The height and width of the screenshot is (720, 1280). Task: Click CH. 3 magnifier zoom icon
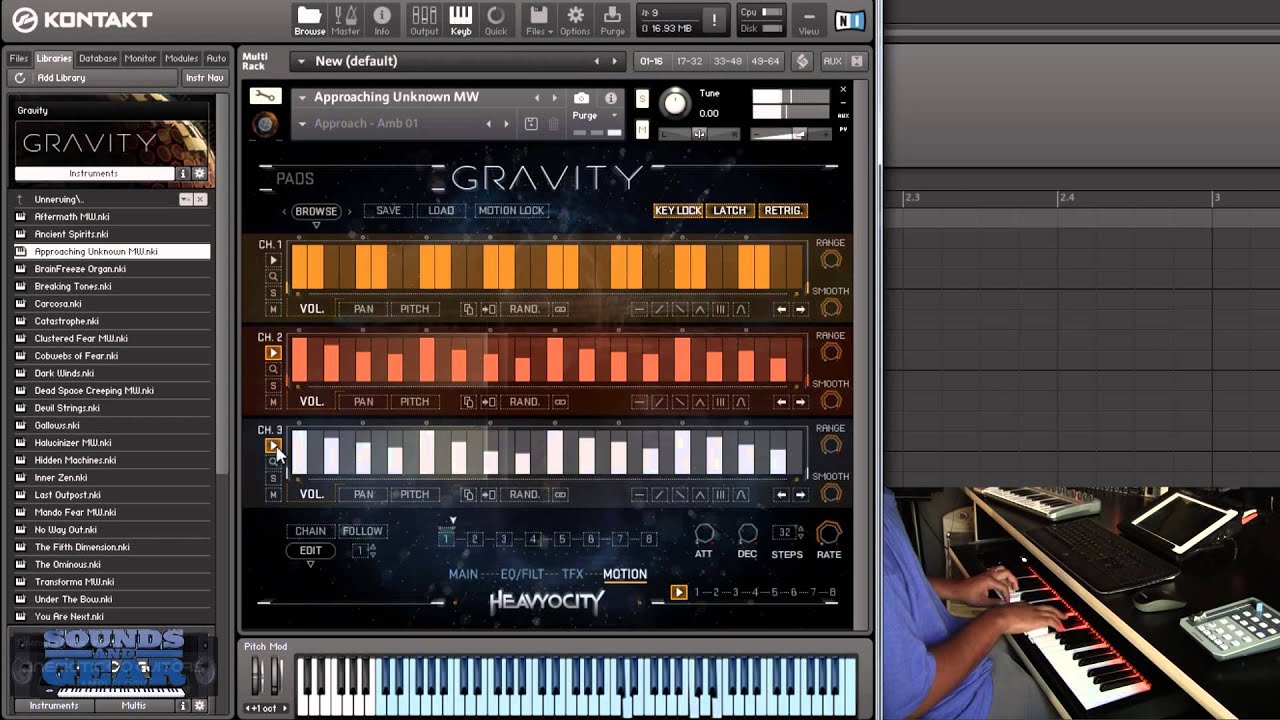click(x=273, y=462)
